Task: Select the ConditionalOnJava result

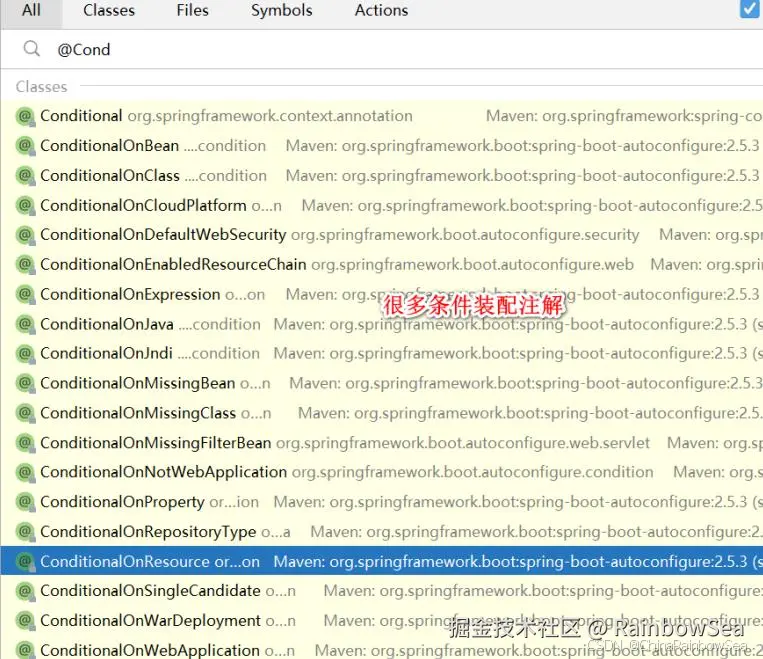Action: click(x=382, y=324)
